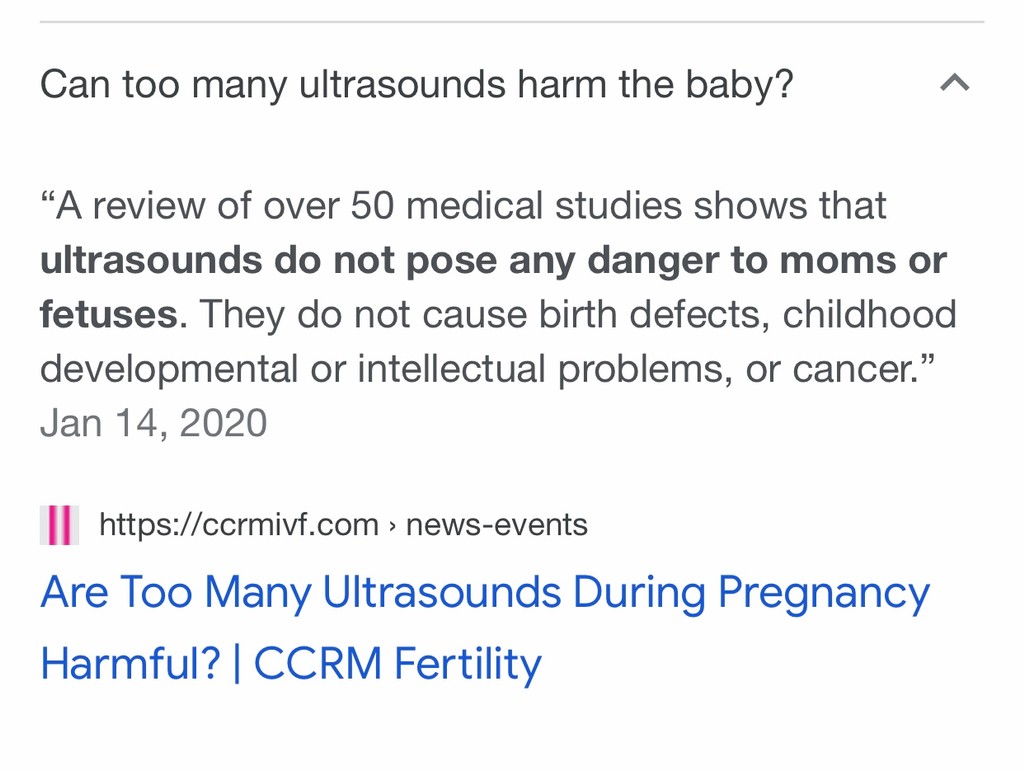Collapse the ultrasounds question with the chevron
Screen dimensions: 1024x770
click(955, 82)
